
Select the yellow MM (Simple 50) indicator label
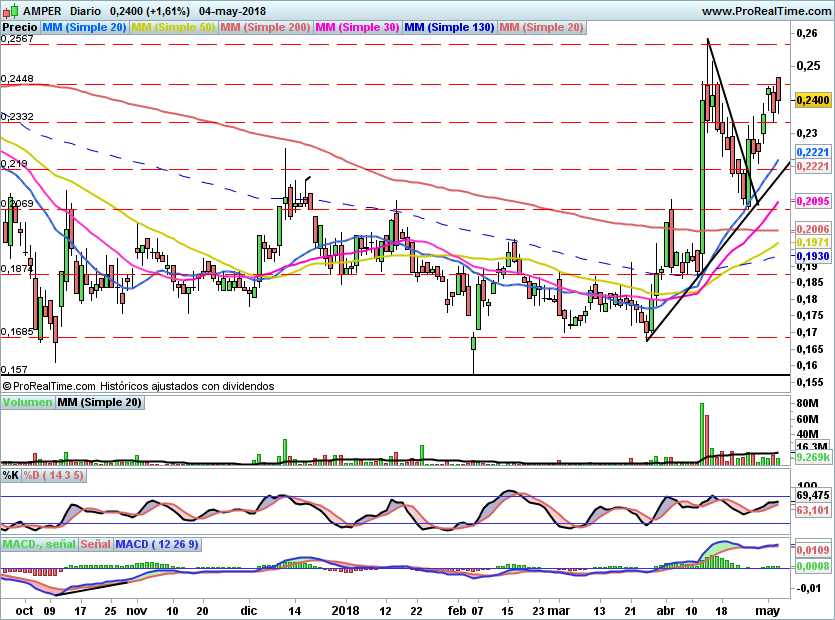173,28
